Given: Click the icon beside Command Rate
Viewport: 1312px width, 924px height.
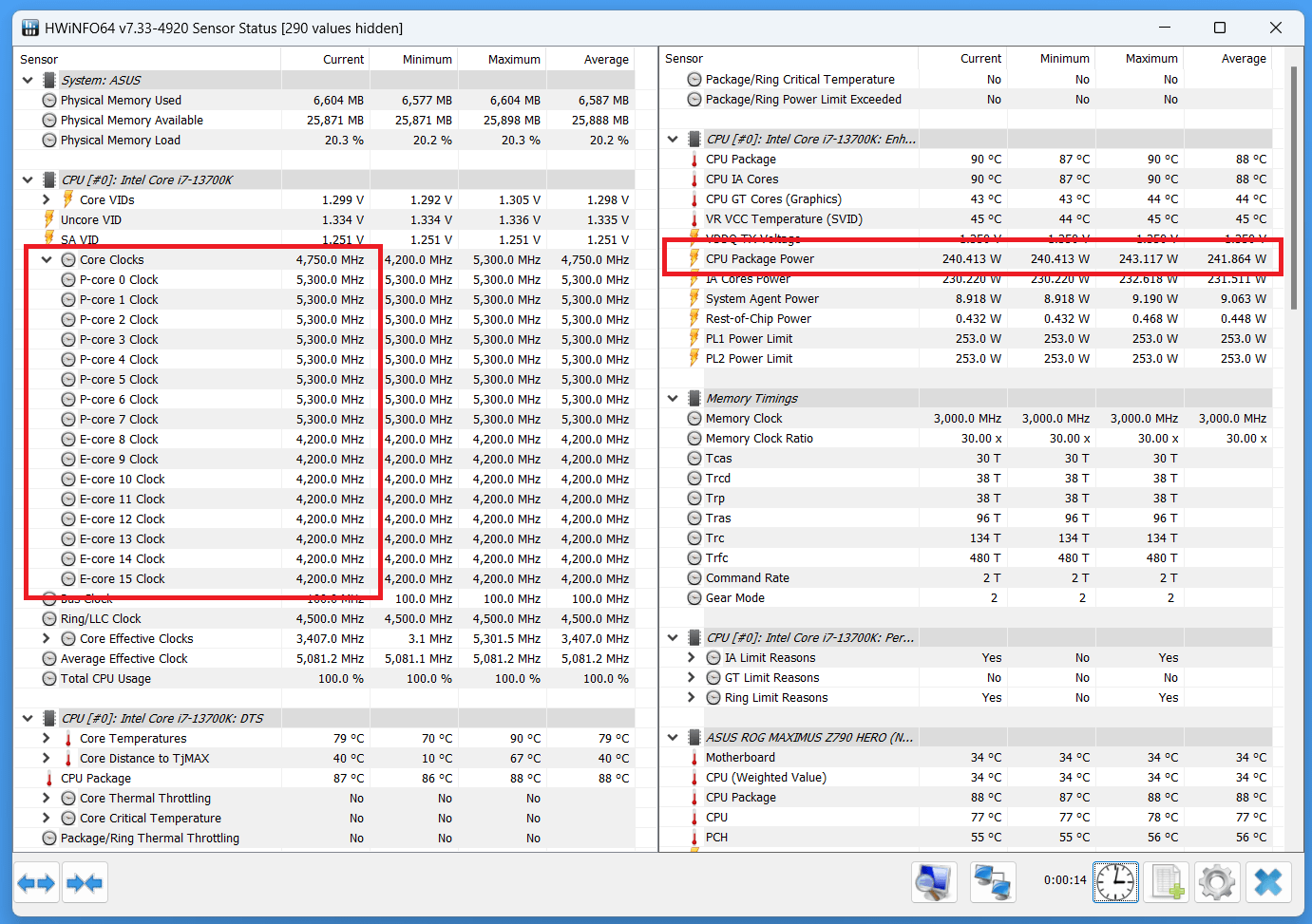Looking at the screenshot, I should 694,578.
